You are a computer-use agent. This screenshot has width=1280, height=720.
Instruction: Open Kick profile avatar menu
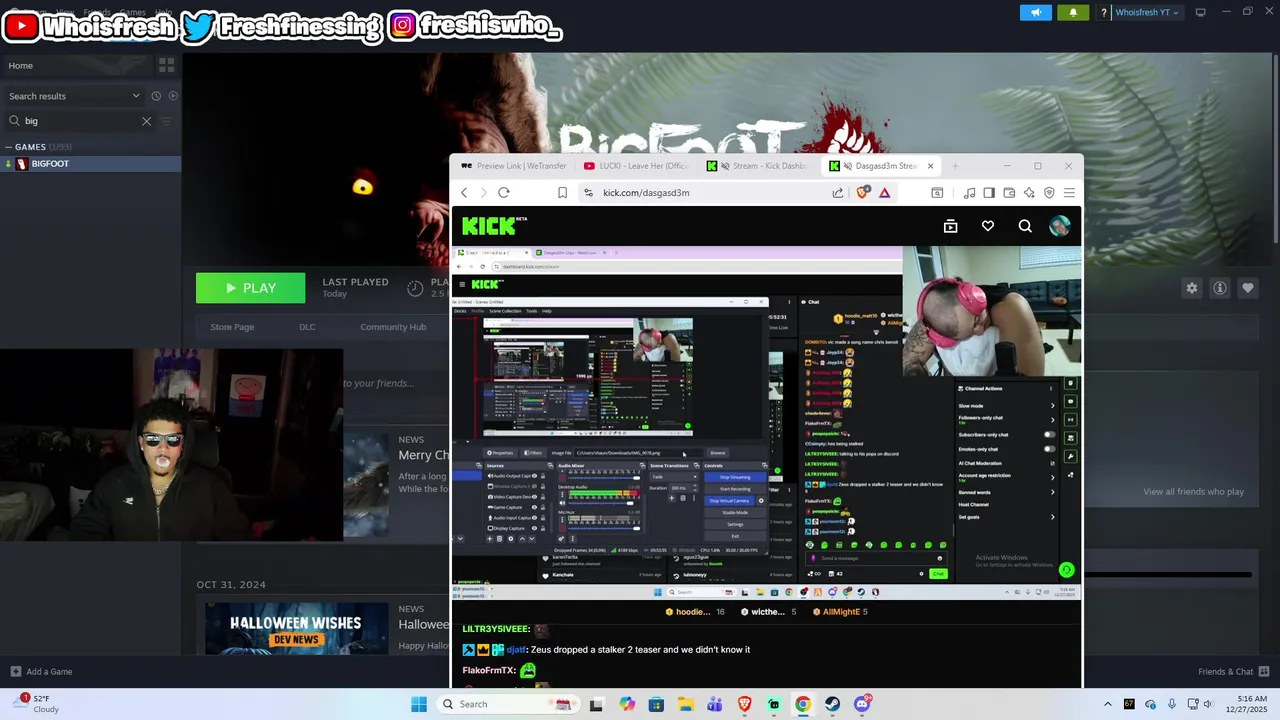click(1060, 227)
